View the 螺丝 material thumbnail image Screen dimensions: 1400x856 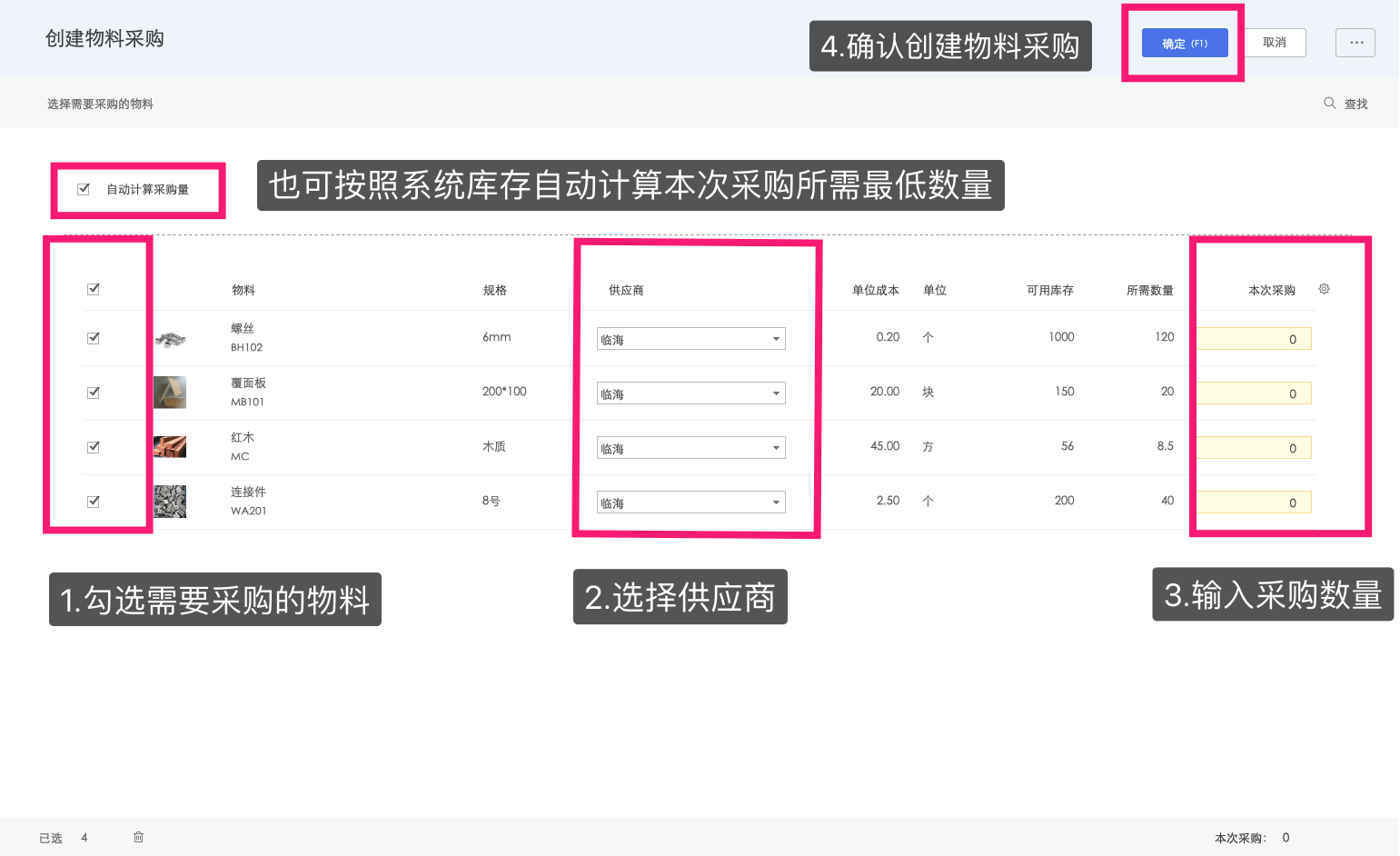tap(170, 338)
